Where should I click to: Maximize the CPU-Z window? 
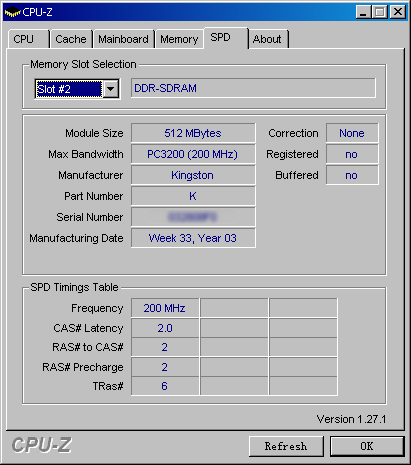click(380, 12)
